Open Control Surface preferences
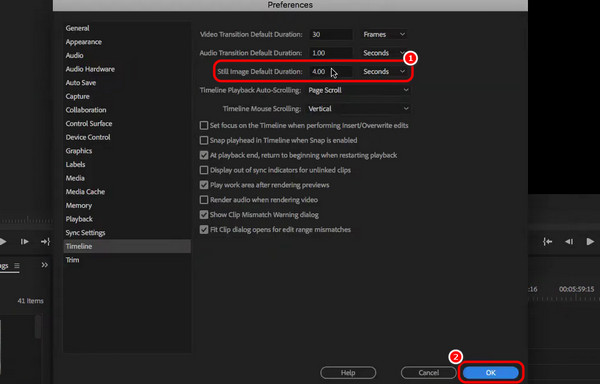Screen dimensions: 600x384 click(x=89, y=124)
